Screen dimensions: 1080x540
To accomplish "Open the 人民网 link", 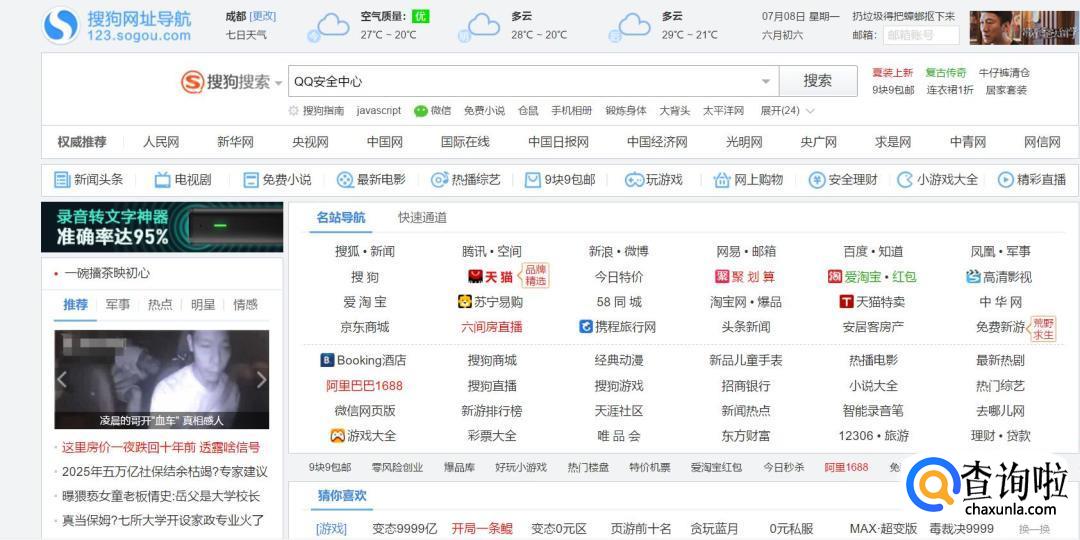I will click(161, 143).
